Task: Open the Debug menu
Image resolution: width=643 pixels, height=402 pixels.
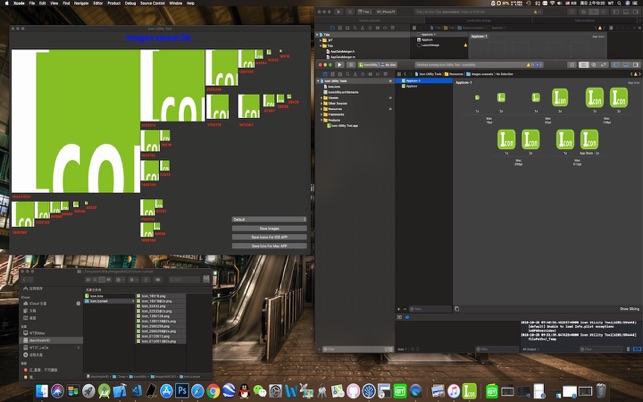Action: [130, 3]
